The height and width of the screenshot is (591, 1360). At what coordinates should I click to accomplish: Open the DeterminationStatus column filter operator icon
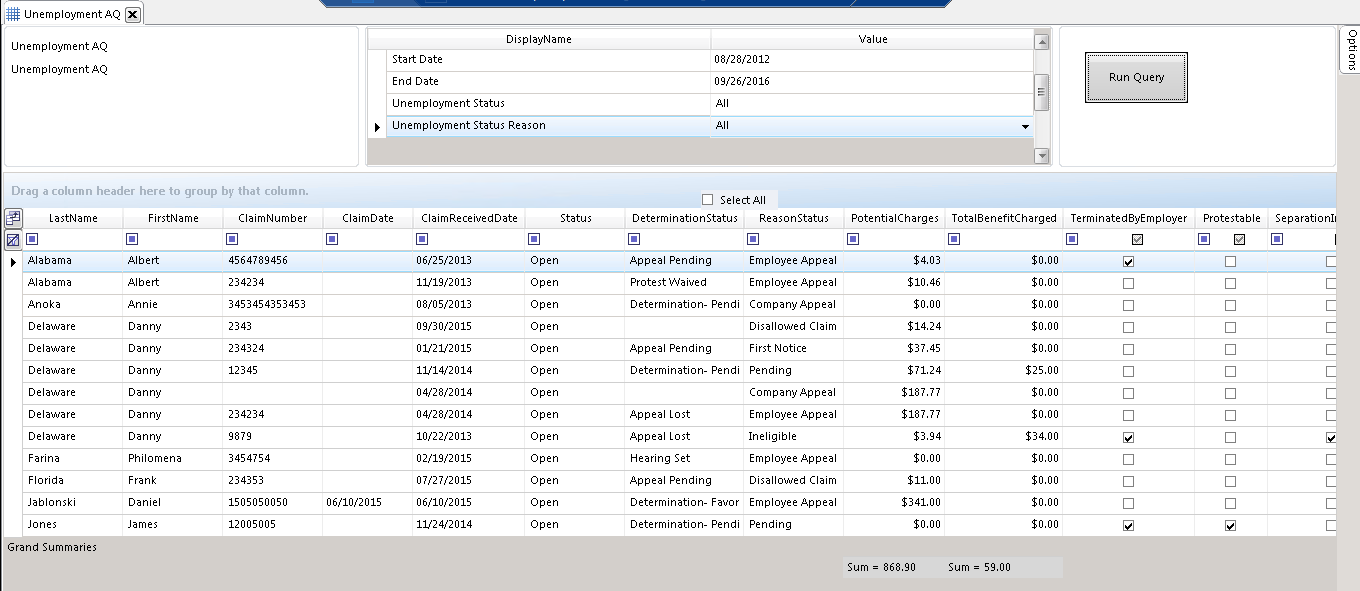(635, 239)
